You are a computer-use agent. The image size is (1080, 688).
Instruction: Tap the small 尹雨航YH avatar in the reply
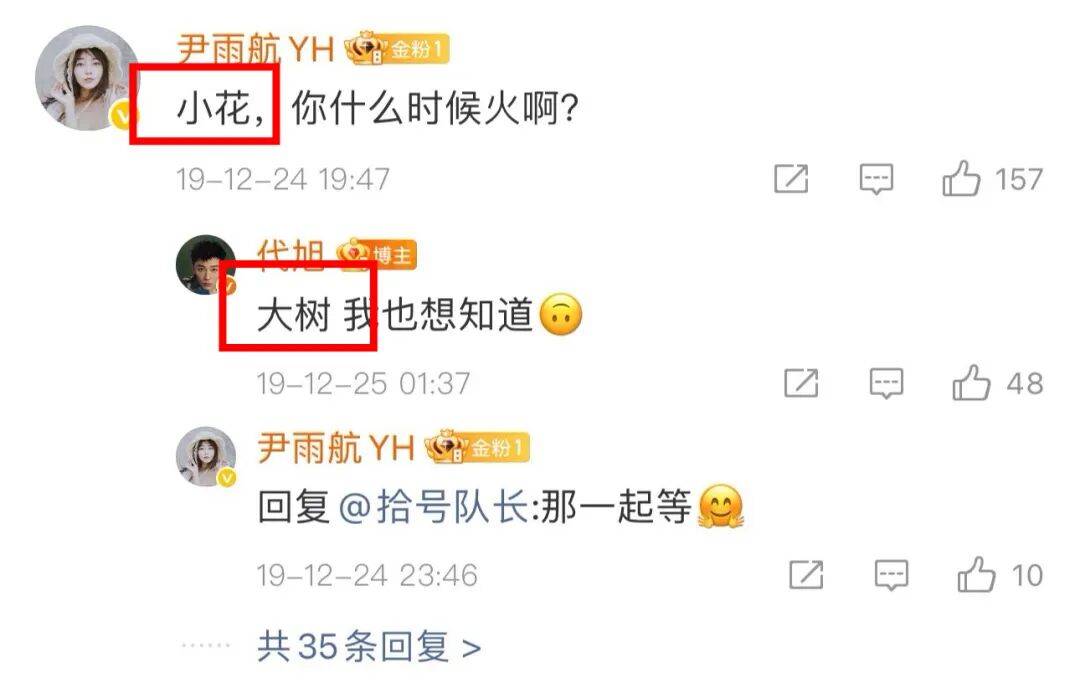coord(206,457)
